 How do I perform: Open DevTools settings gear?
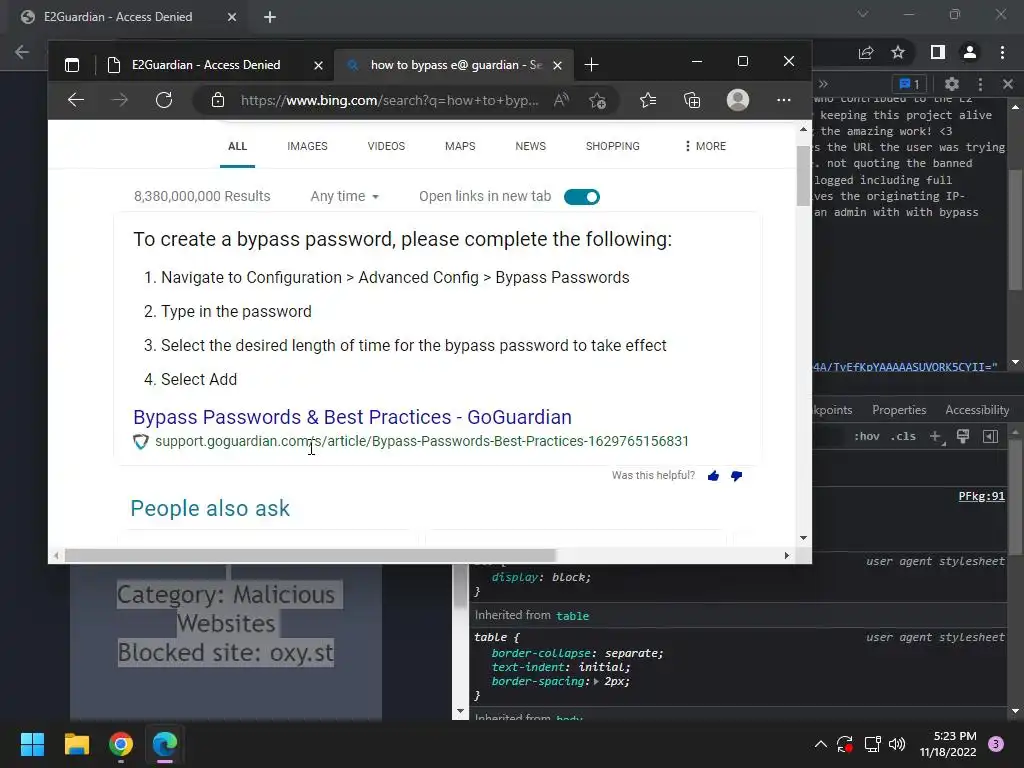coord(952,84)
